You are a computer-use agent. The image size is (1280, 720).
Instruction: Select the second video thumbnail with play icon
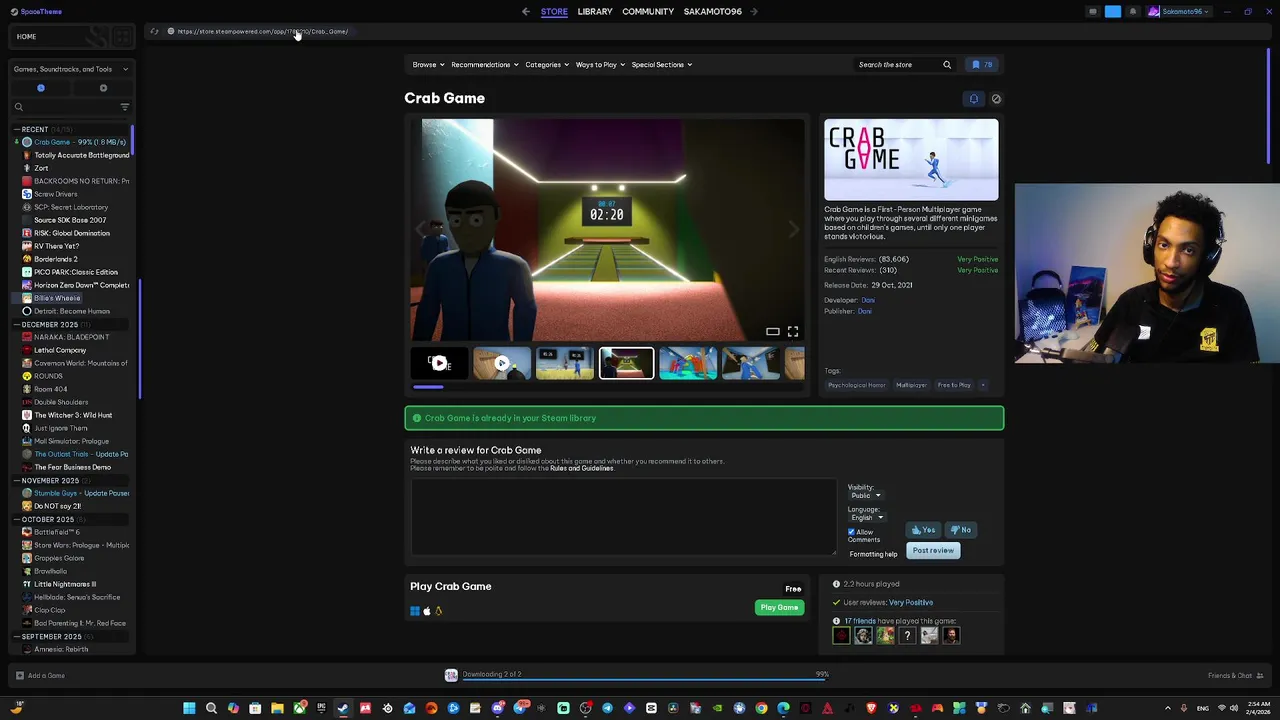click(502, 363)
